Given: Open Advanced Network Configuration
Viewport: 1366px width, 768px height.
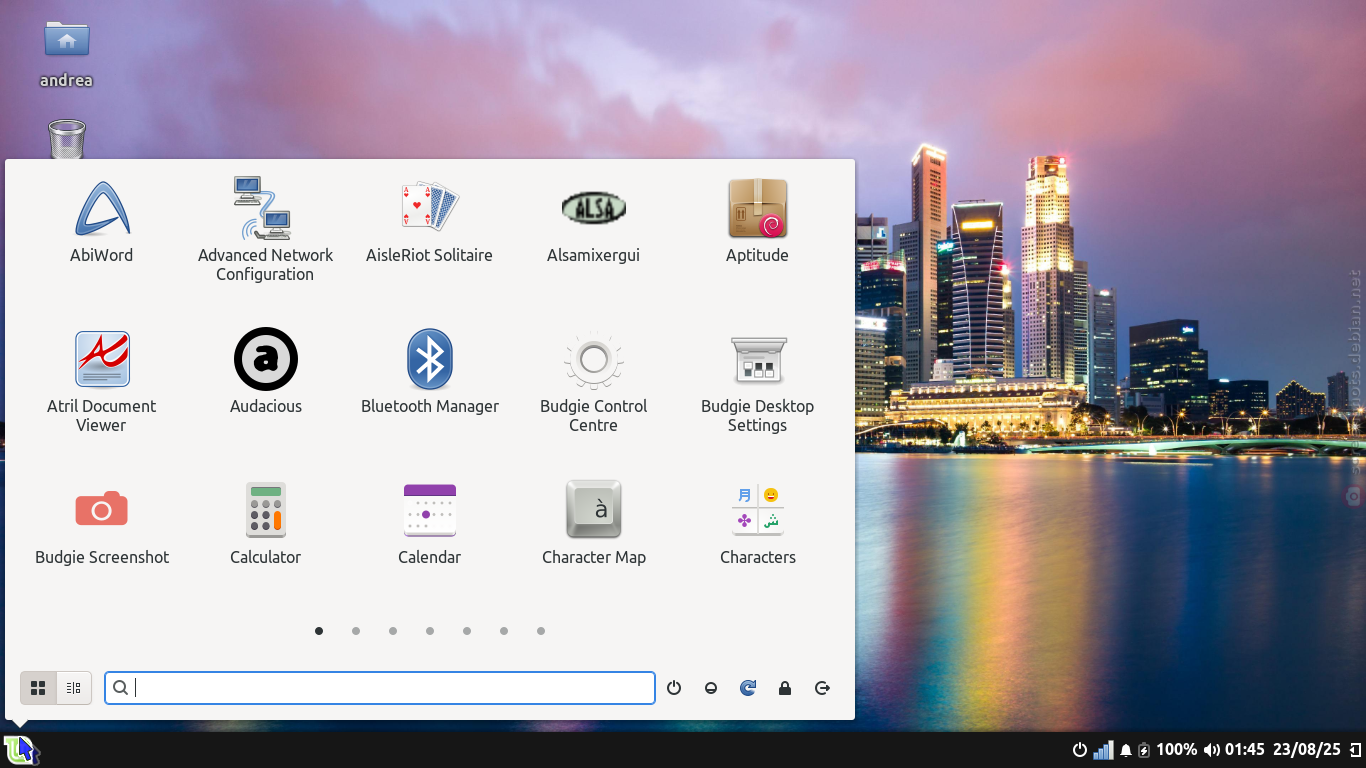Looking at the screenshot, I should click(265, 229).
